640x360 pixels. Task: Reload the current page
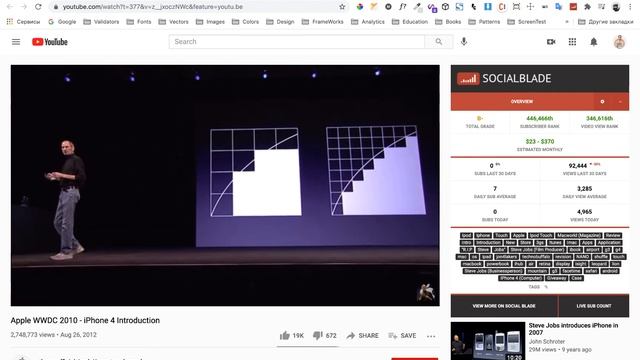pos(38,7)
